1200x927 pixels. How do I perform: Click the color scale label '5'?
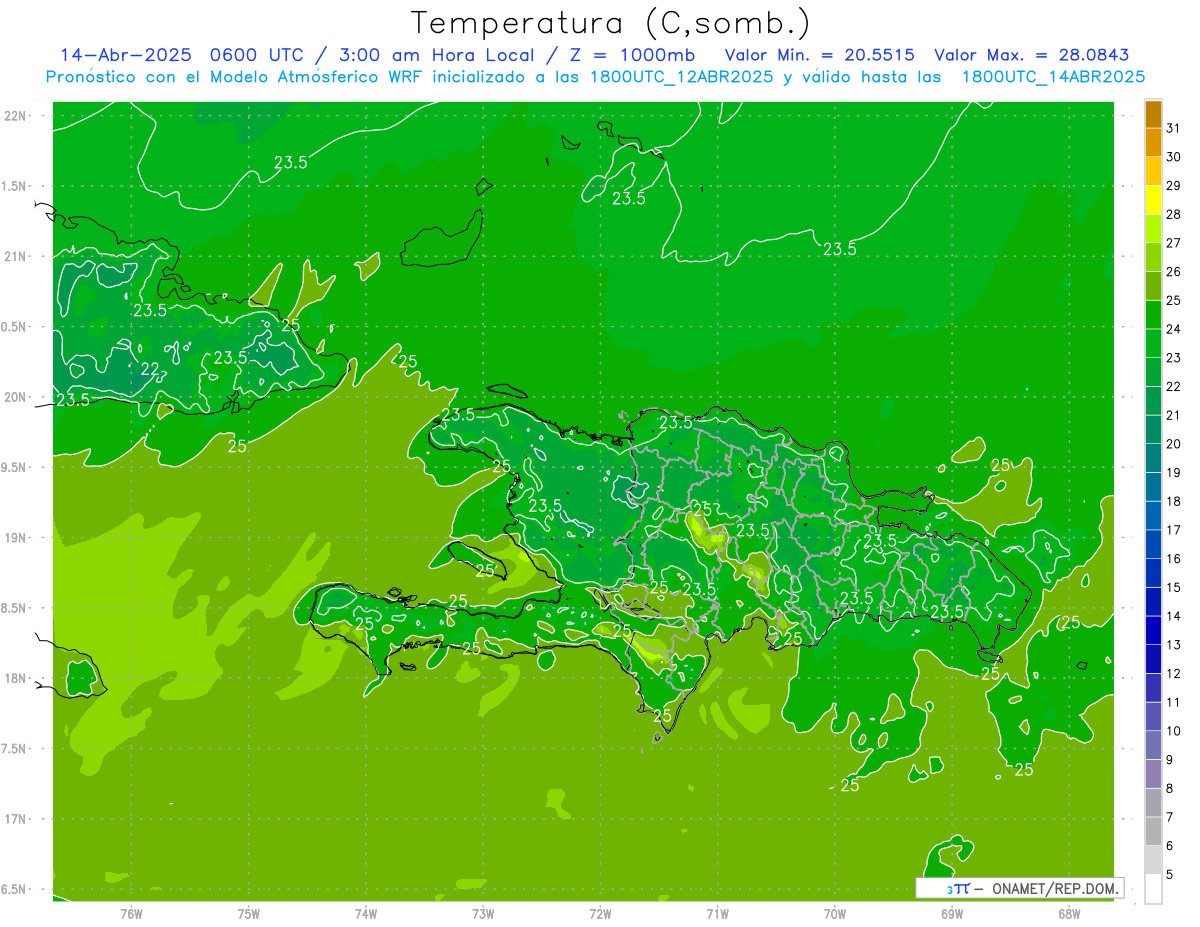pos(1171,874)
